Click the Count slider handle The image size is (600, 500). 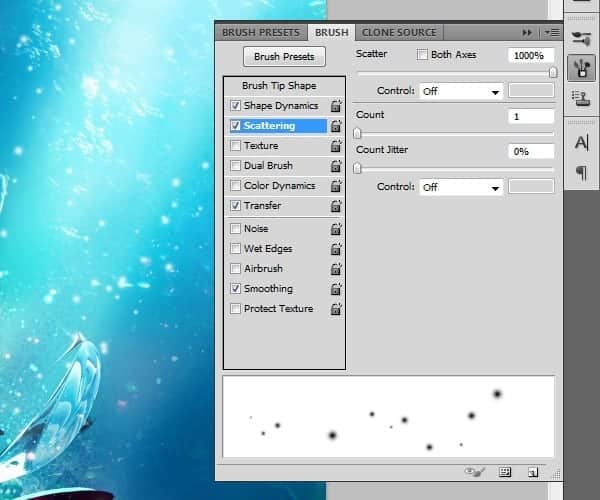pyautogui.click(x=357, y=133)
